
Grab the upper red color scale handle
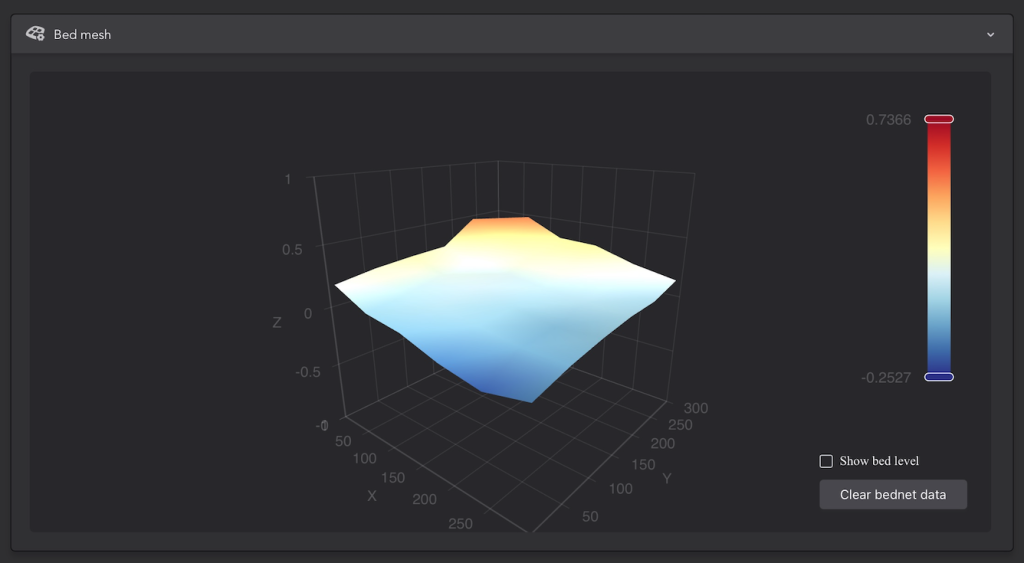point(939,119)
